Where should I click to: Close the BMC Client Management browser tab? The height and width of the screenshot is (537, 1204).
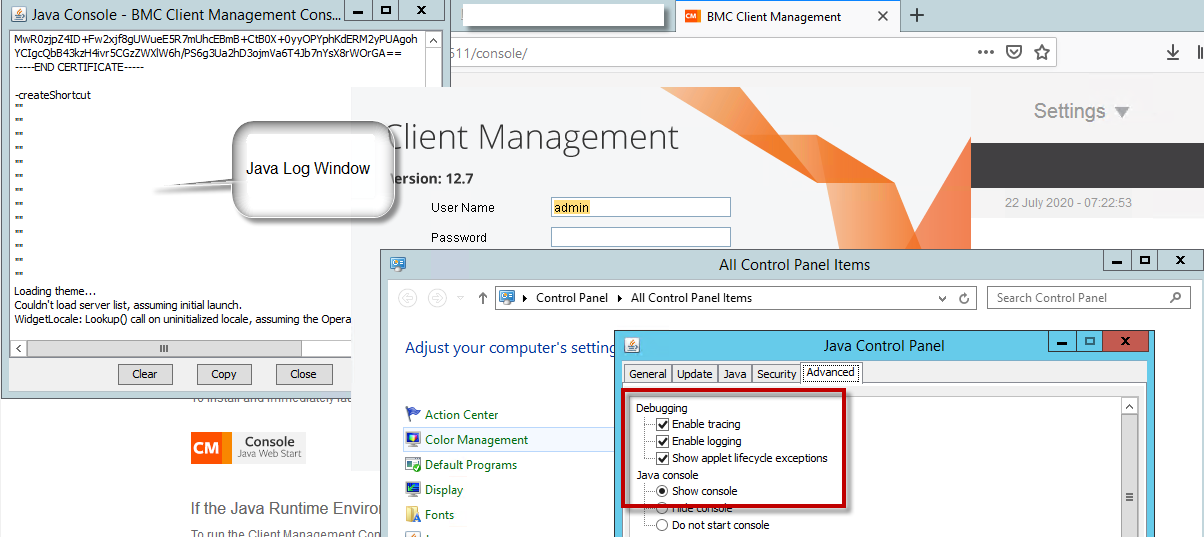click(x=883, y=16)
